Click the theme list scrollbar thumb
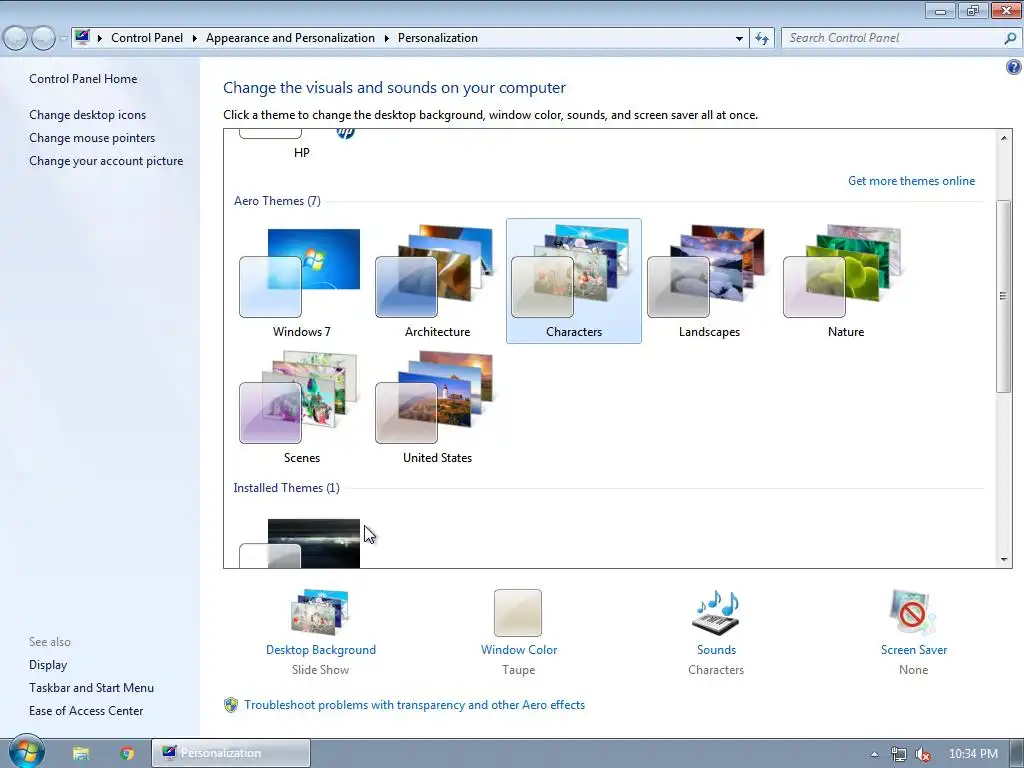The height and width of the screenshot is (768, 1024). click(x=1004, y=296)
